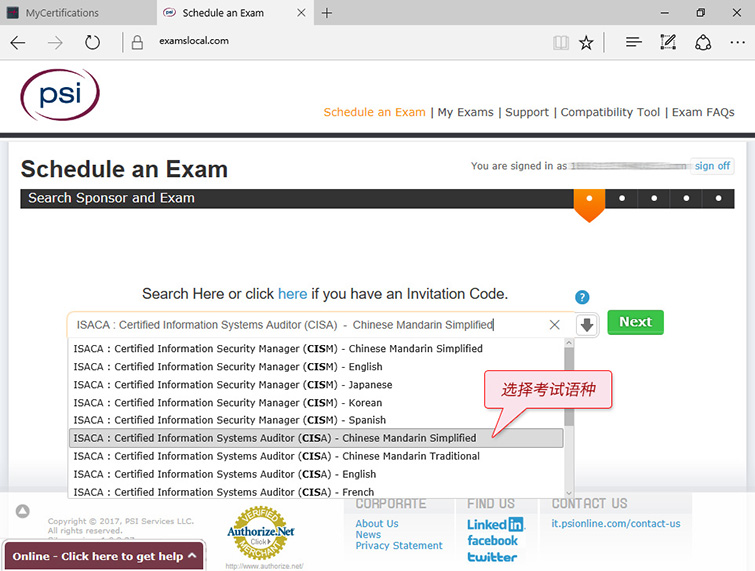Select CISM - Spanish option
This screenshot has width=755, height=571.
pyautogui.click(x=316, y=420)
